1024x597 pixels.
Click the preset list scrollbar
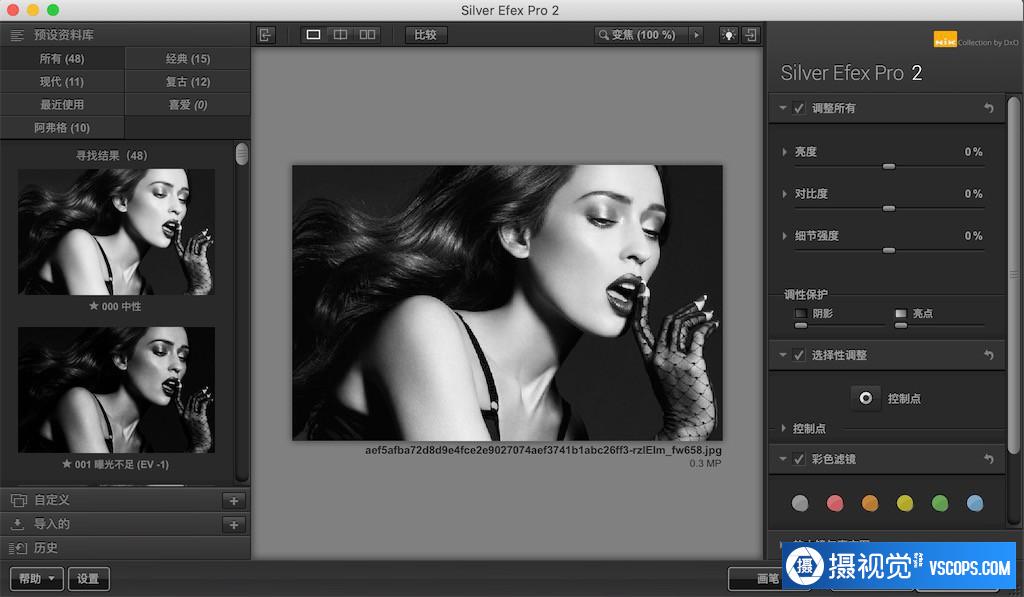coord(242,155)
